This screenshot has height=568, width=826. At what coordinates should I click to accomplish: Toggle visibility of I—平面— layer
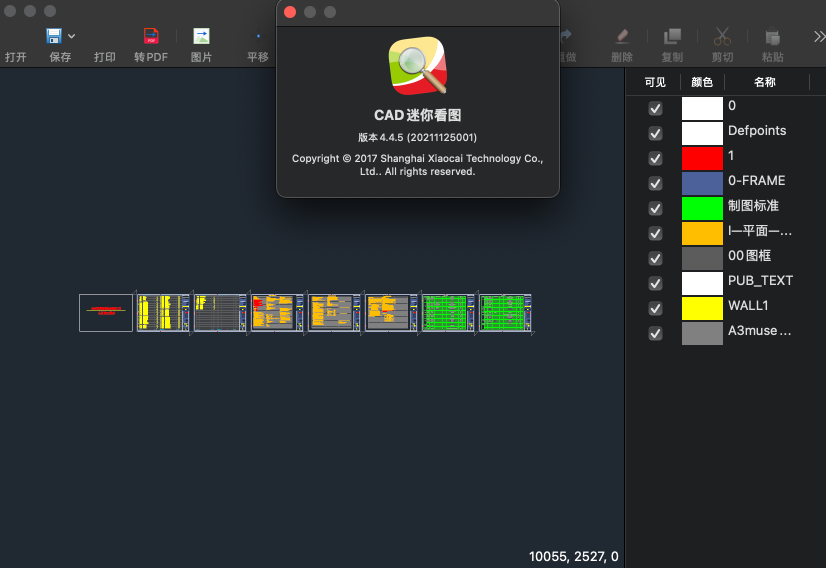655,233
